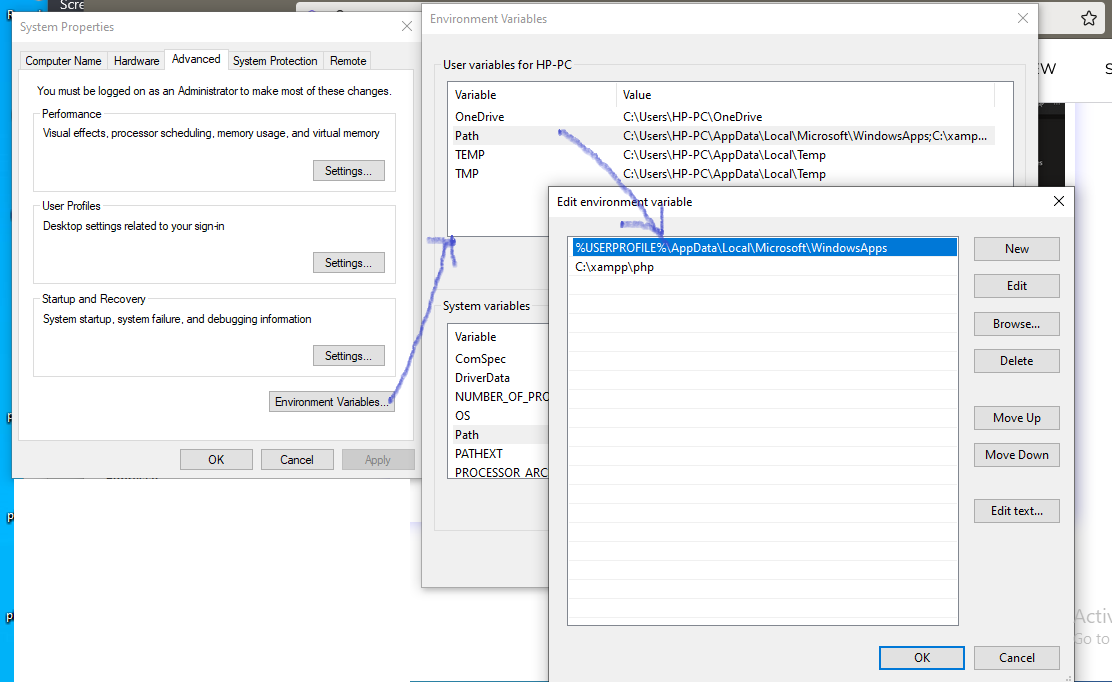Click the Move Up button

(1016, 418)
